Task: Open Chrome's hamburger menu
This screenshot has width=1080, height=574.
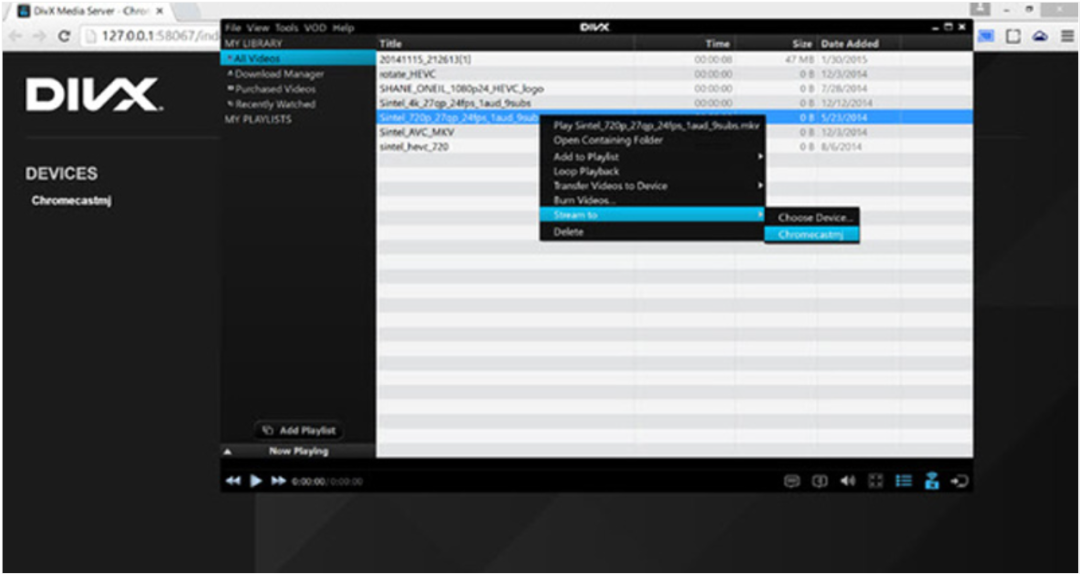Action: click(x=1067, y=35)
